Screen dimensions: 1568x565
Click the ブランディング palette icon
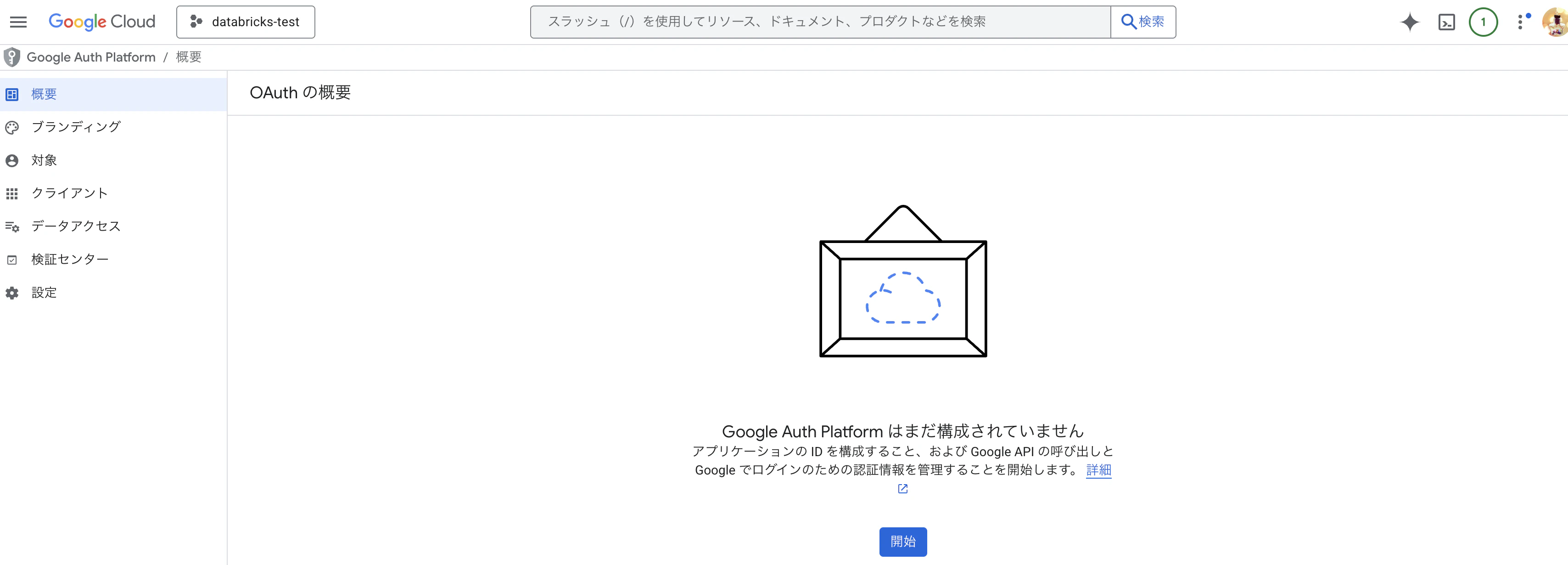pos(12,127)
